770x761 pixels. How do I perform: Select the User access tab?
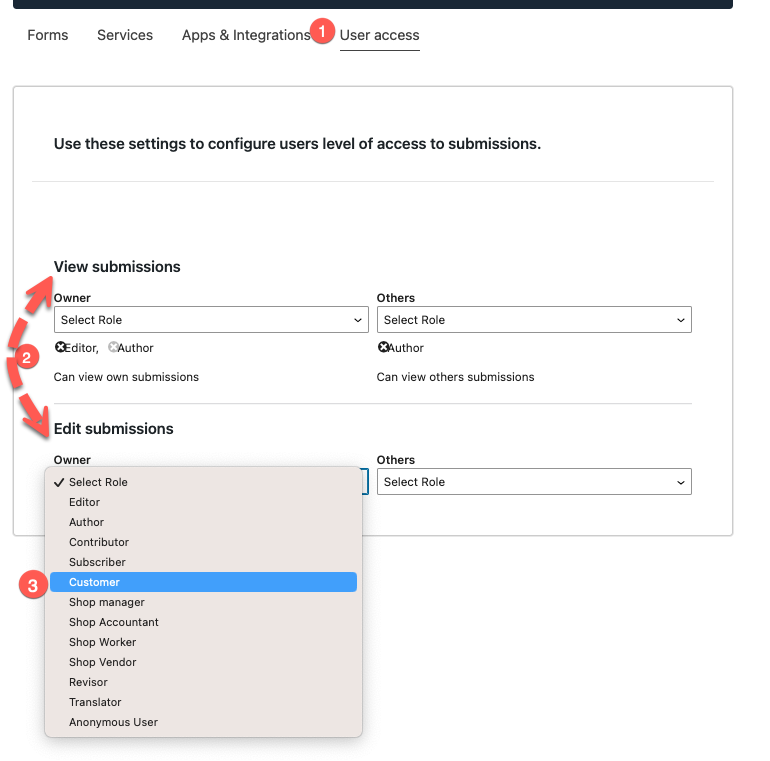[379, 35]
